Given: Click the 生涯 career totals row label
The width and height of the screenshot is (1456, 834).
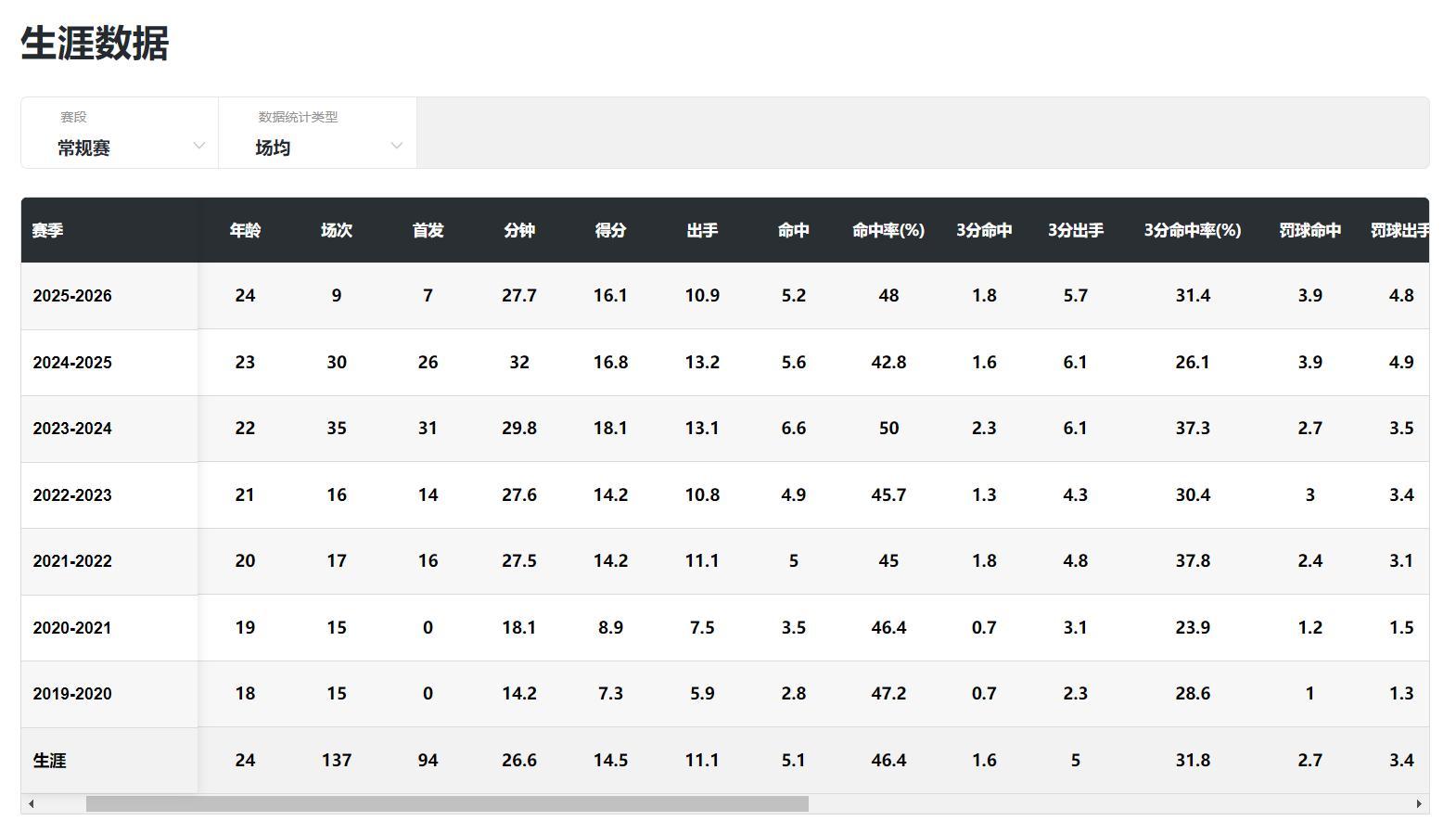Looking at the screenshot, I should click(x=50, y=761).
